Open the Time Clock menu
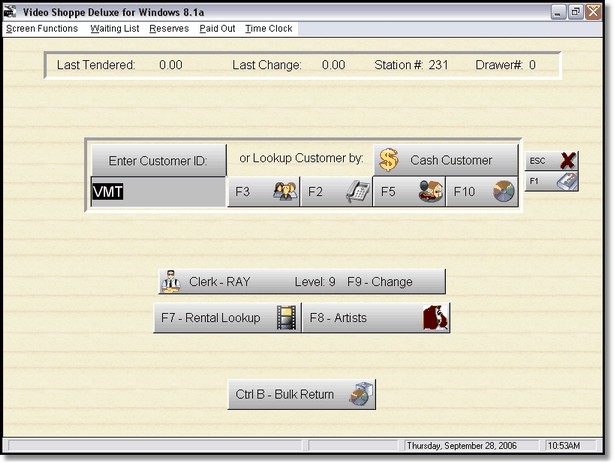The height and width of the screenshot is (463, 614). (x=269, y=29)
